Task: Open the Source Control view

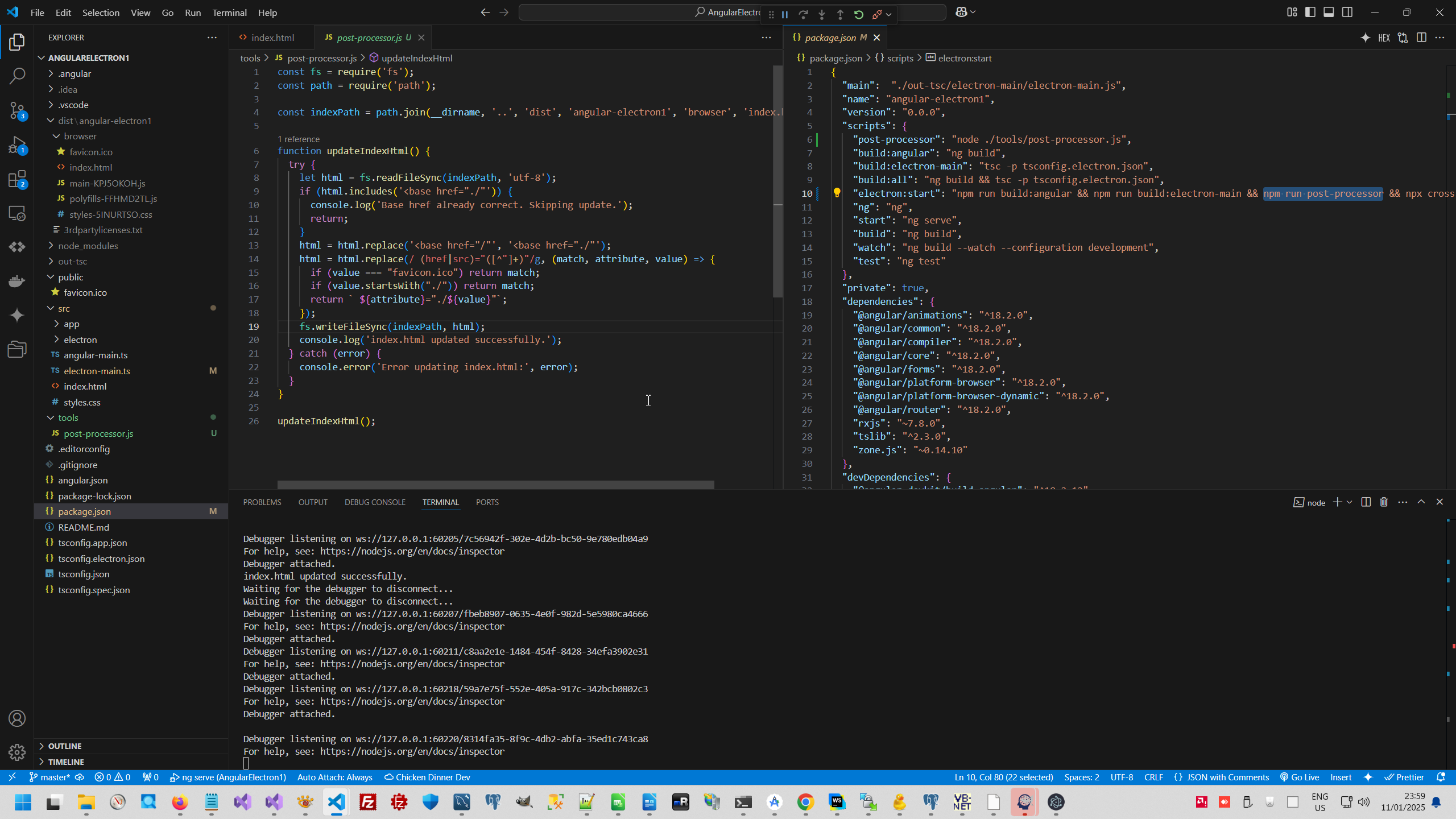Action: pos(17,110)
